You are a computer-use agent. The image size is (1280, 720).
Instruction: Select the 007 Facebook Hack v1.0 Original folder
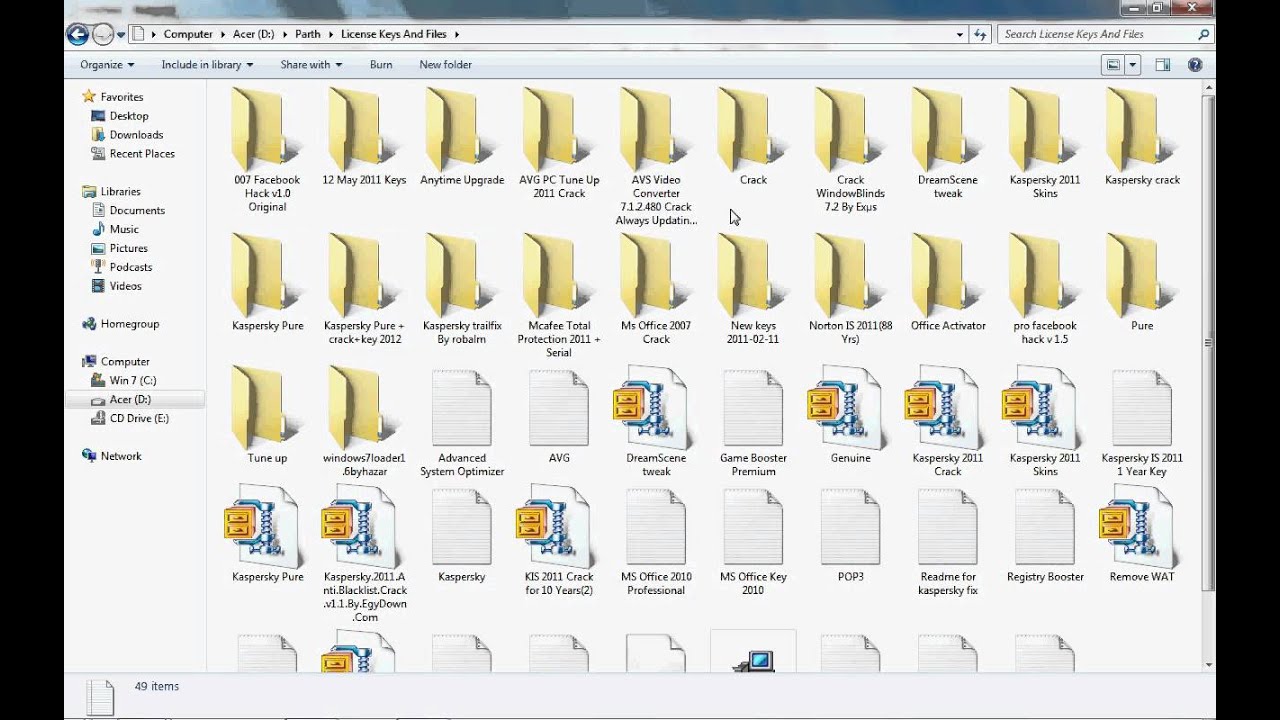(267, 149)
